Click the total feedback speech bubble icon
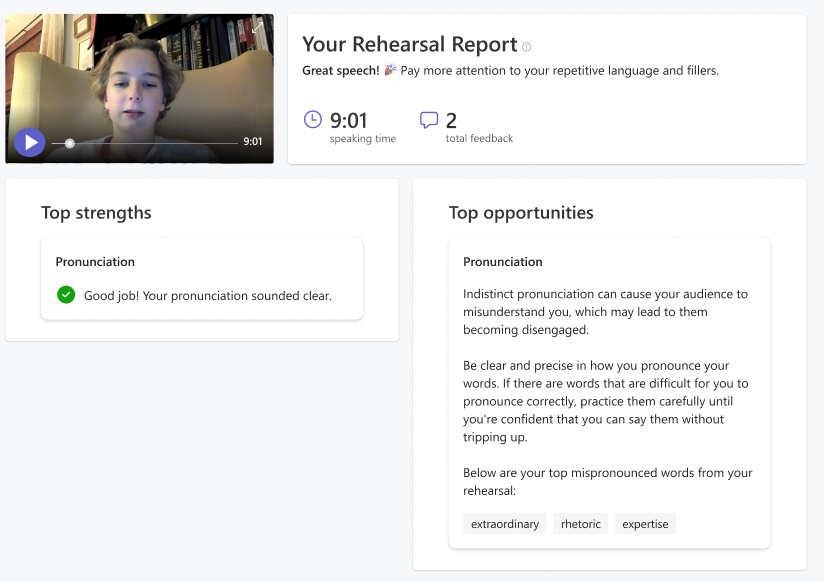824x582 pixels. tap(429, 120)
